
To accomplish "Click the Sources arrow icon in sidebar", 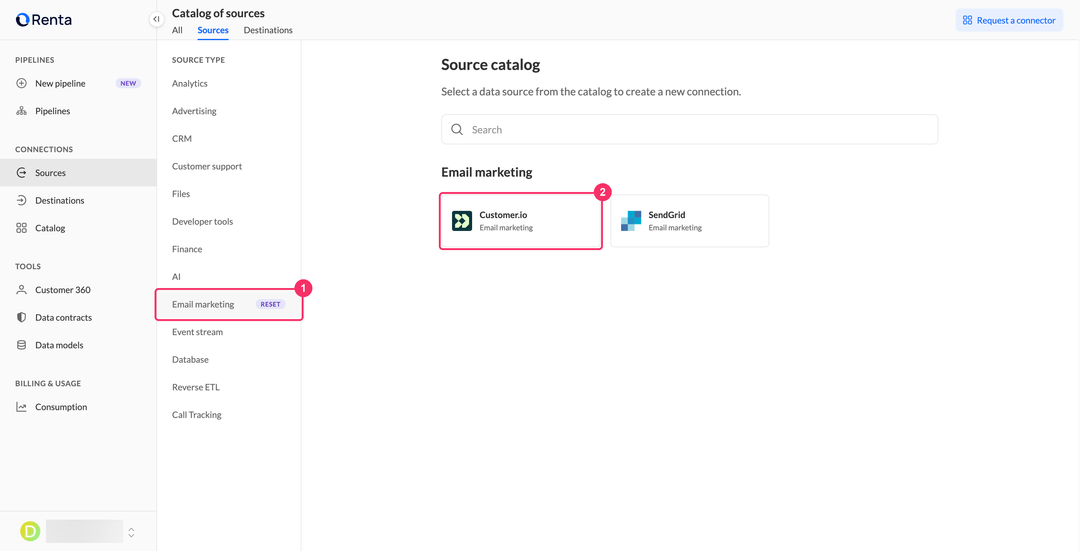I will [21, 173].
